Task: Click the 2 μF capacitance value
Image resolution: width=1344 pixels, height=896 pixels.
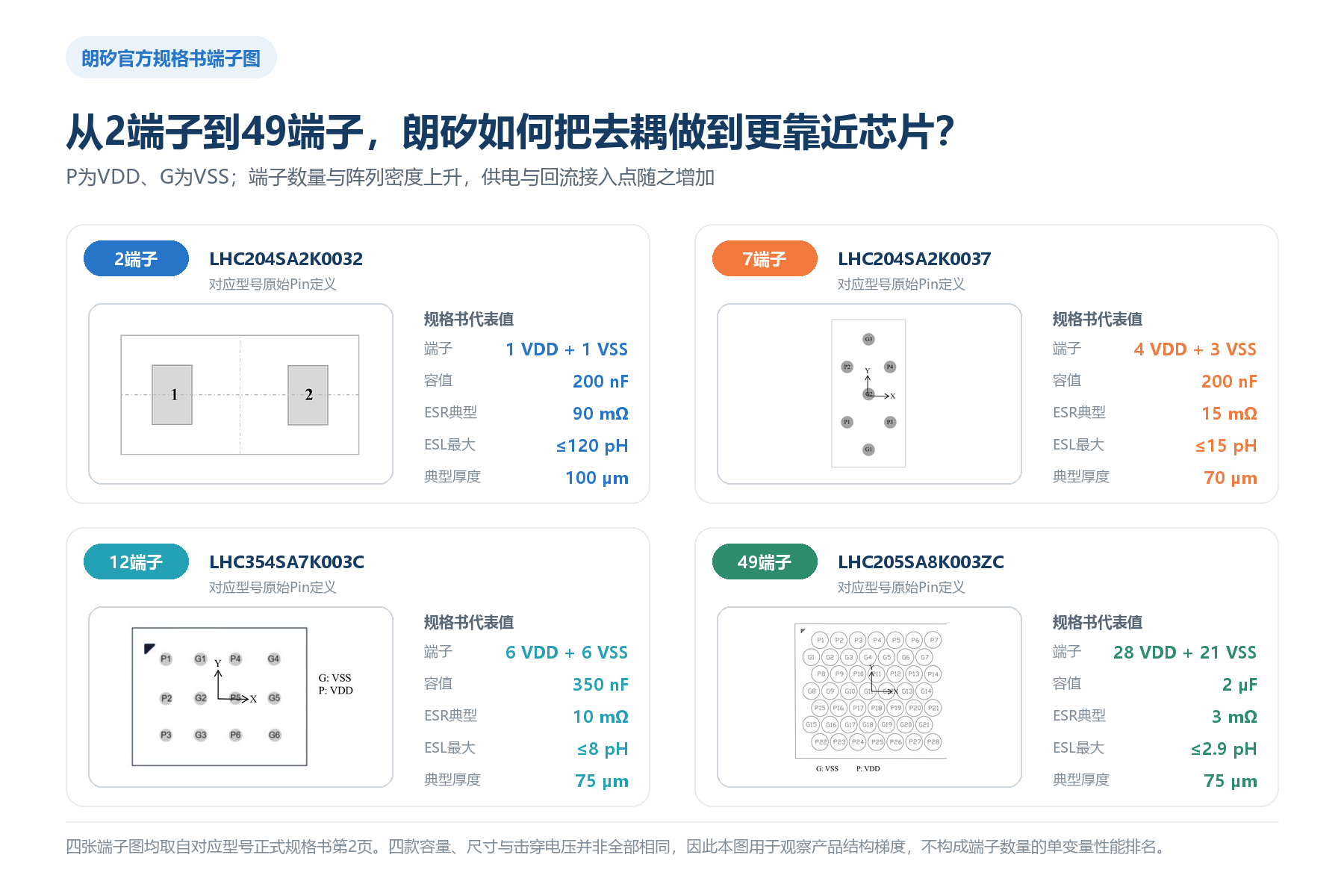Action: coord(1239,685)
